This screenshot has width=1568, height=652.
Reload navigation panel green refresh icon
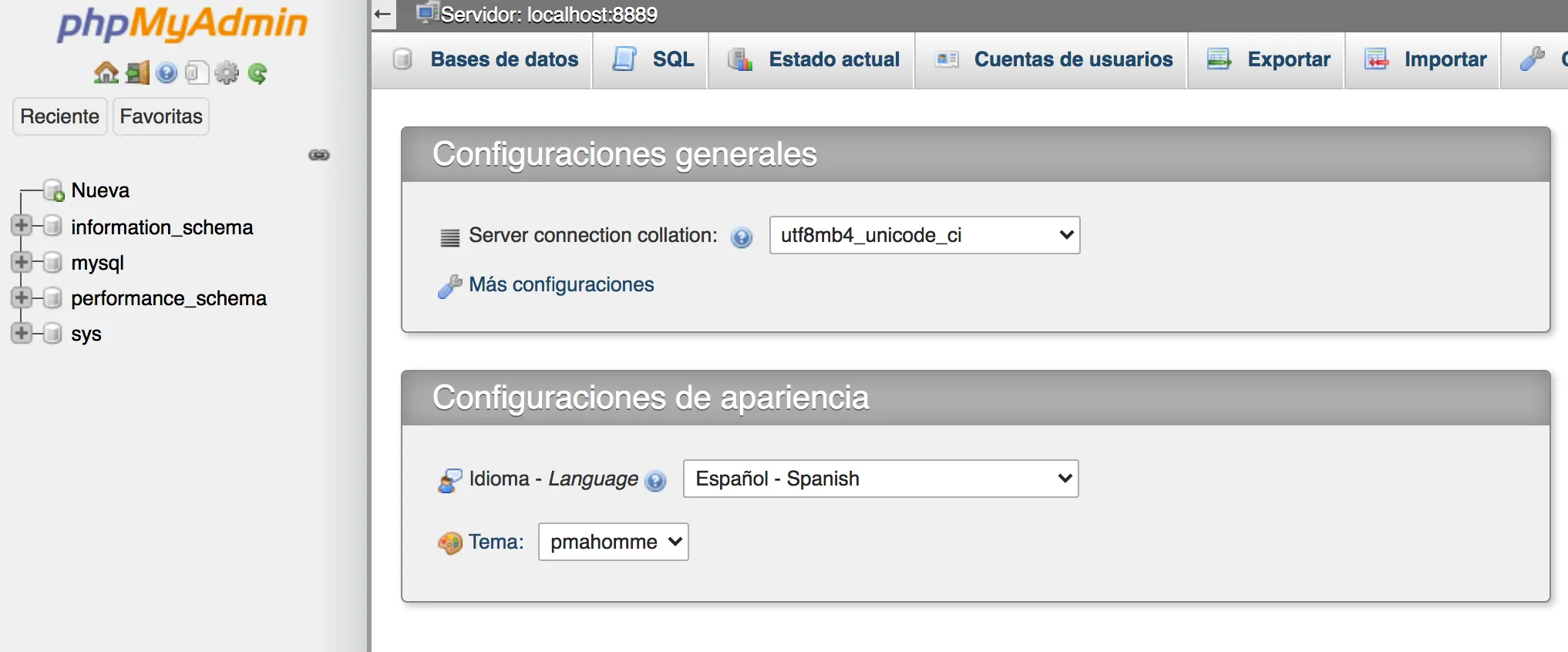point(257,73)
